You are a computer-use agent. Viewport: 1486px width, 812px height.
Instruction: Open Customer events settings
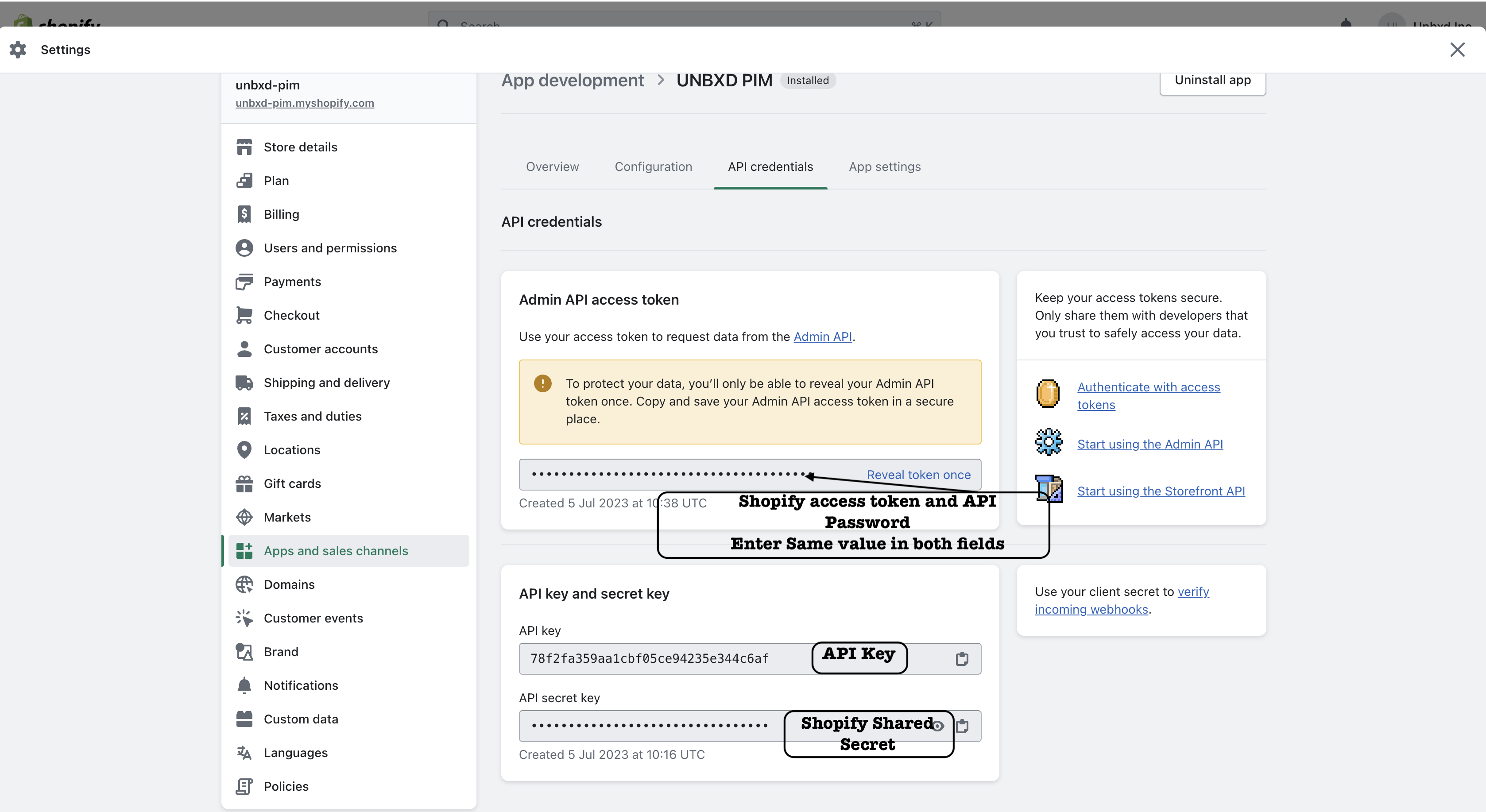[348, 618]
